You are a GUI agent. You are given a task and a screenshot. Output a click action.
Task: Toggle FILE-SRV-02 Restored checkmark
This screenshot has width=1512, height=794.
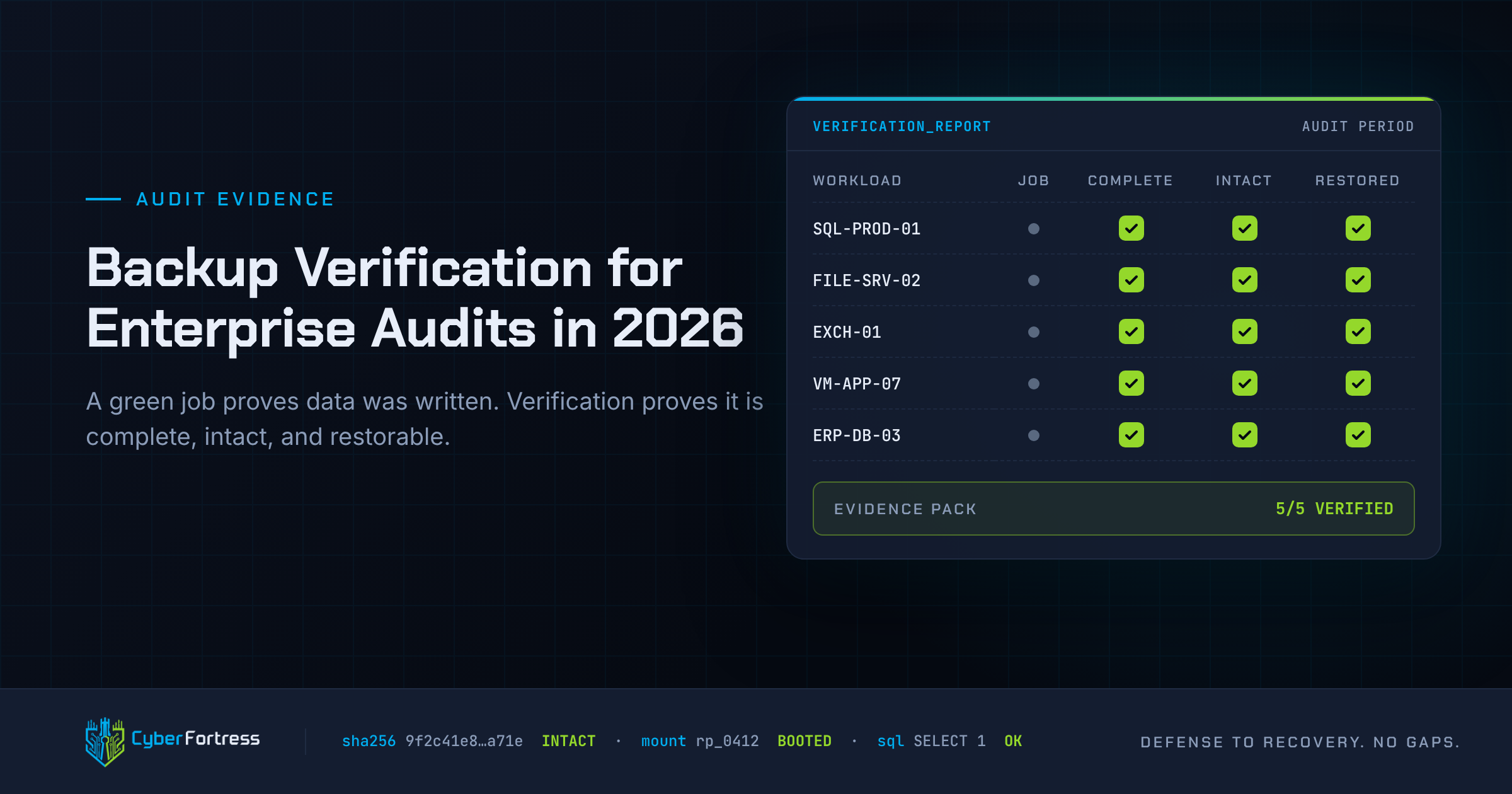tap(1358, 280)
